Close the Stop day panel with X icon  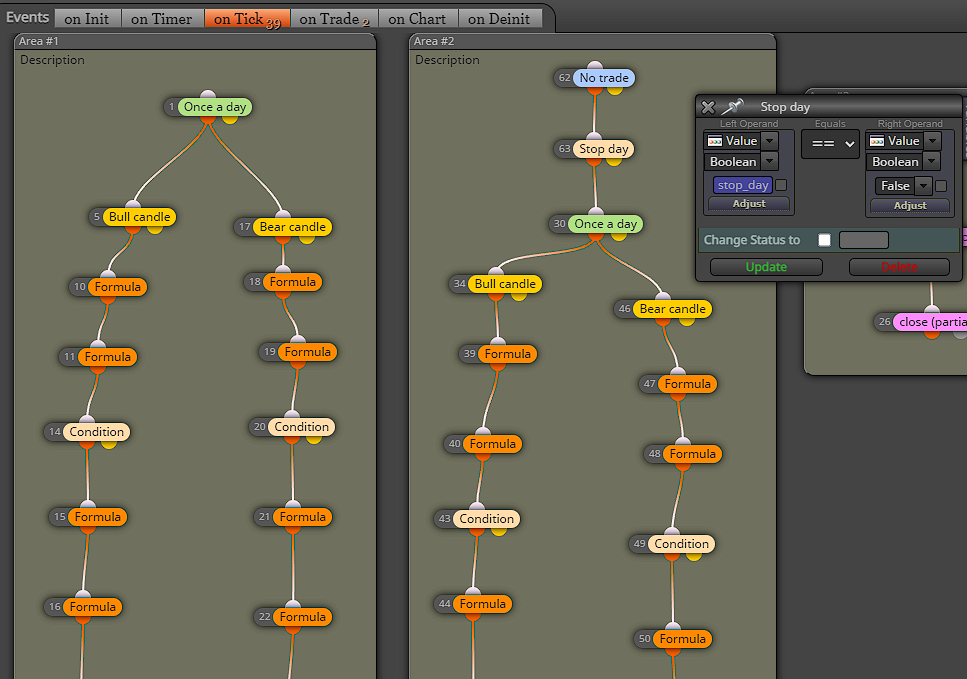pos(709,107)
